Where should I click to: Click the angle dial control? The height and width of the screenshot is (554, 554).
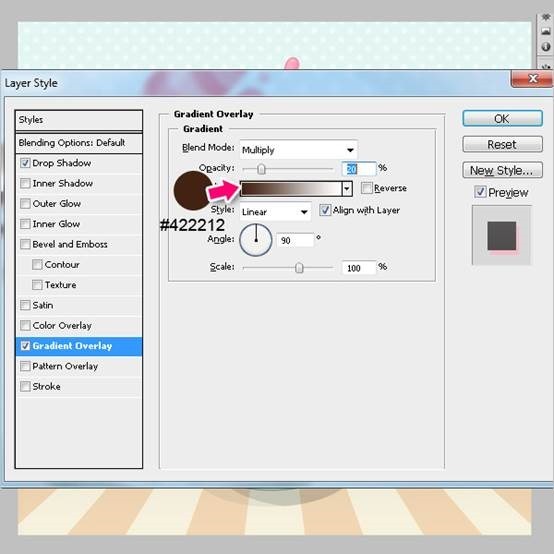tap(256, 240)
